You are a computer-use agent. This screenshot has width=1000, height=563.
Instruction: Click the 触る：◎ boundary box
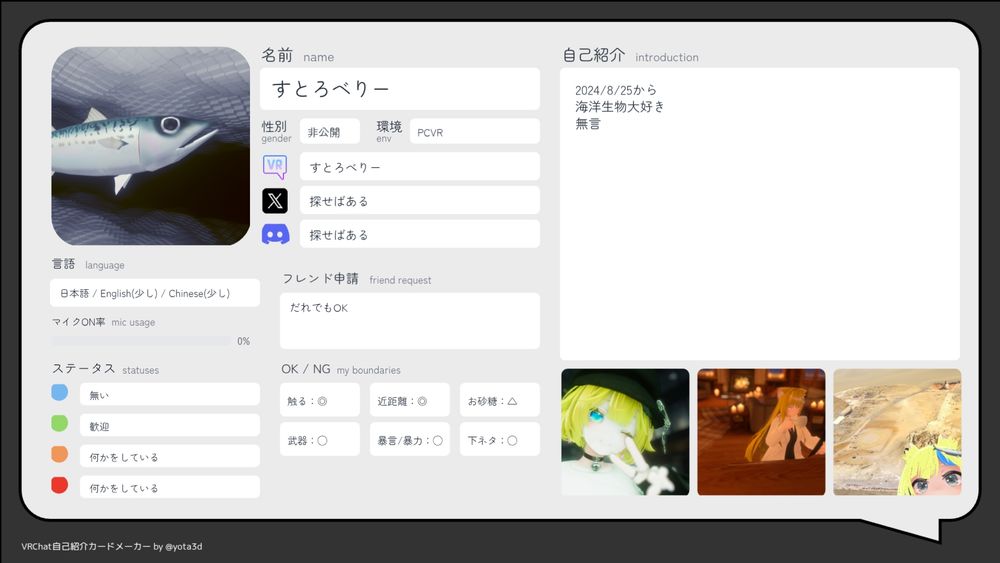click(x=320, y=400)
